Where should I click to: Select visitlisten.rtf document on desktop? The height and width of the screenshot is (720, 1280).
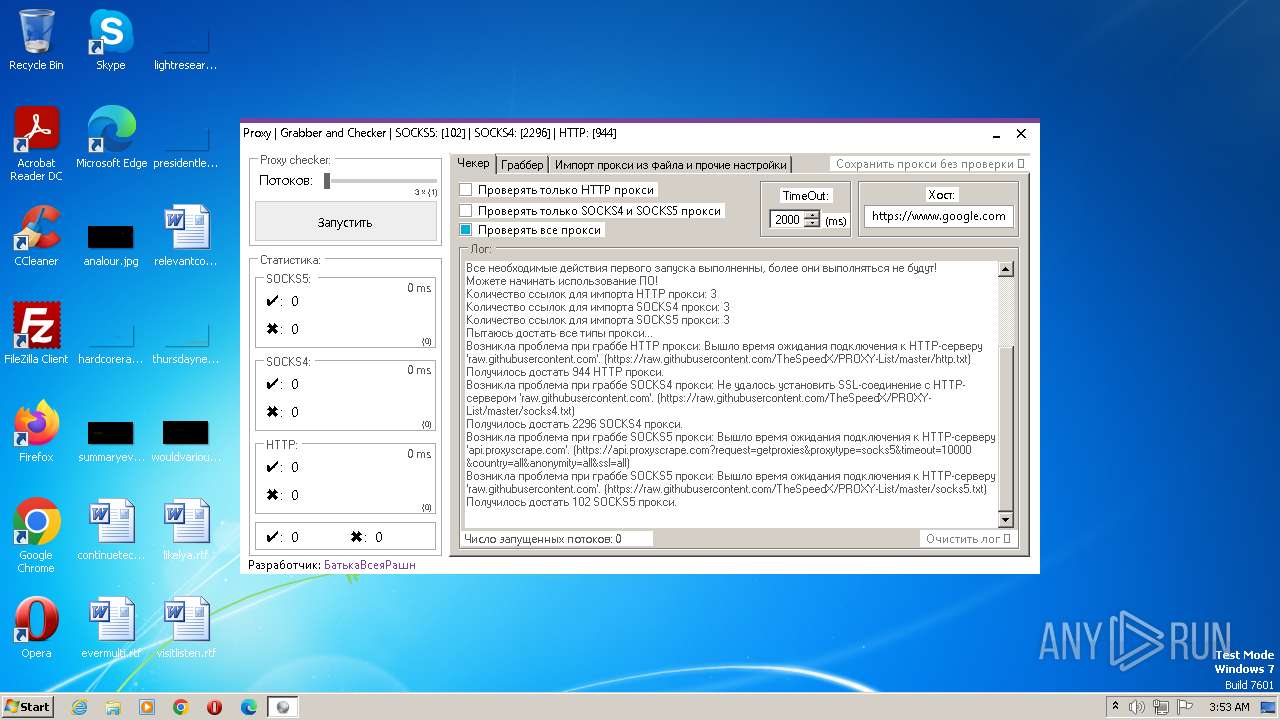tap(186, 628)
